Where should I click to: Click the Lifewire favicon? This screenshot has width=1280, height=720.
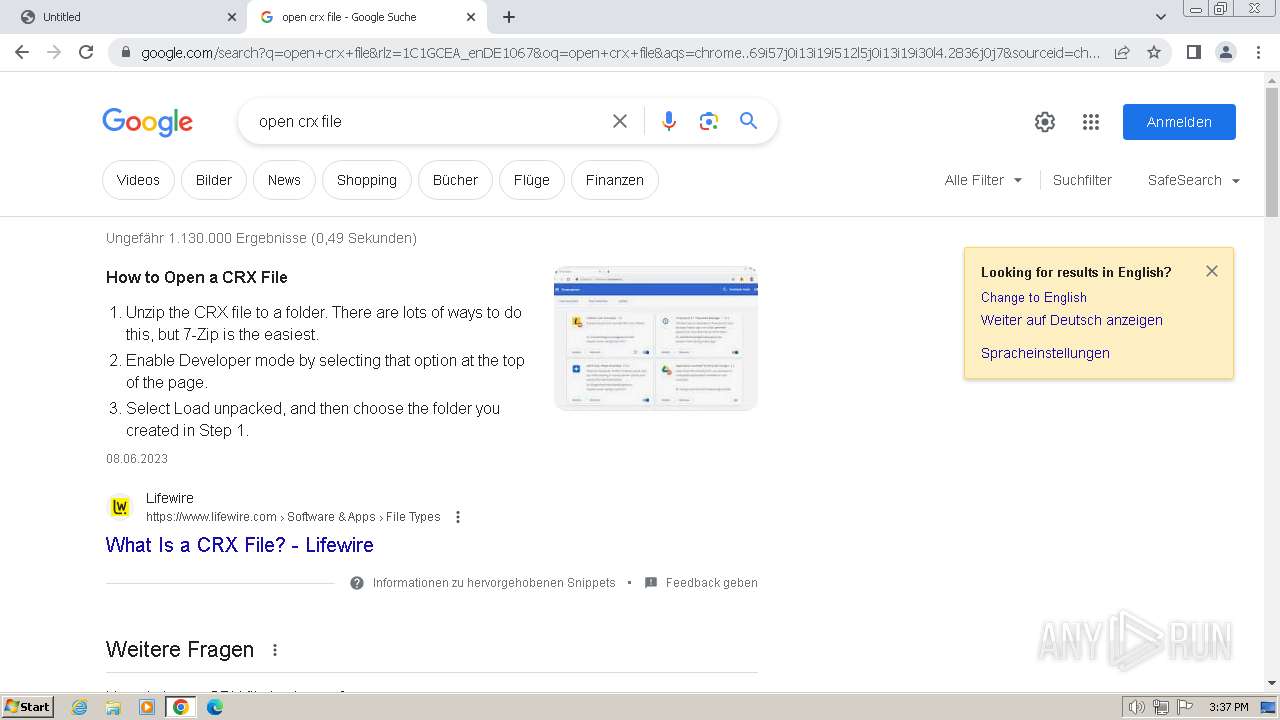[x=120, y=507]
